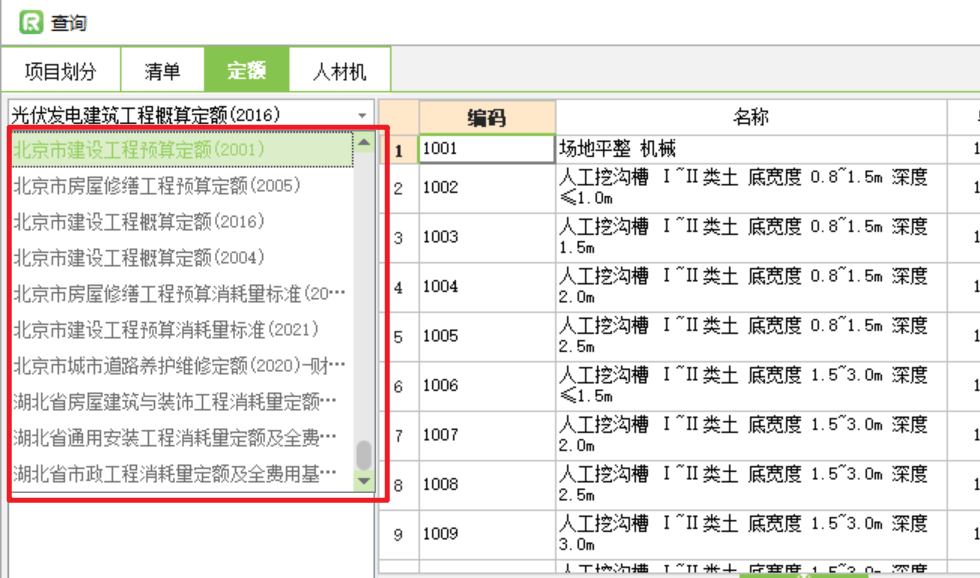
Task: Open the 人材机 tab
Action: coord(339,71)
